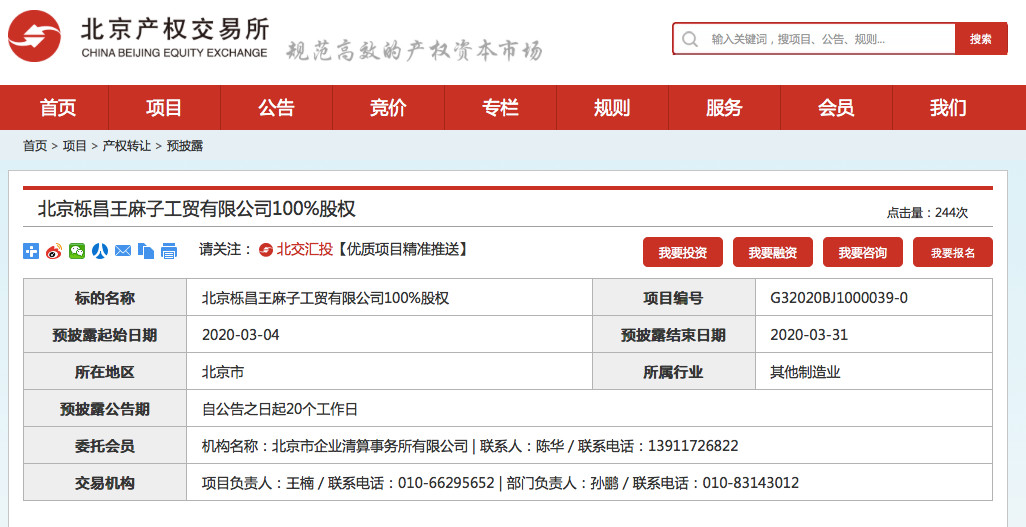
Task: Click the 【优质项目精准推送】 text
Action: point(403,249)
